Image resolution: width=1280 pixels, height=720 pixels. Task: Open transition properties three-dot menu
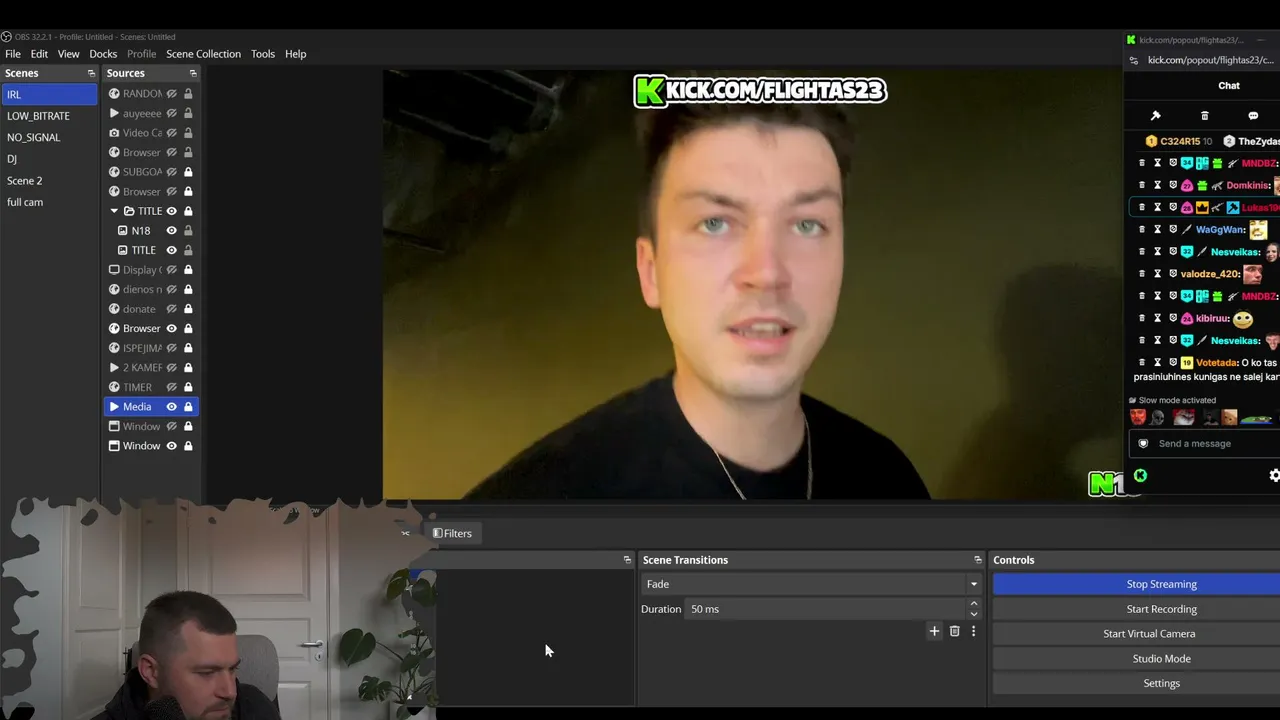[973, 631]
